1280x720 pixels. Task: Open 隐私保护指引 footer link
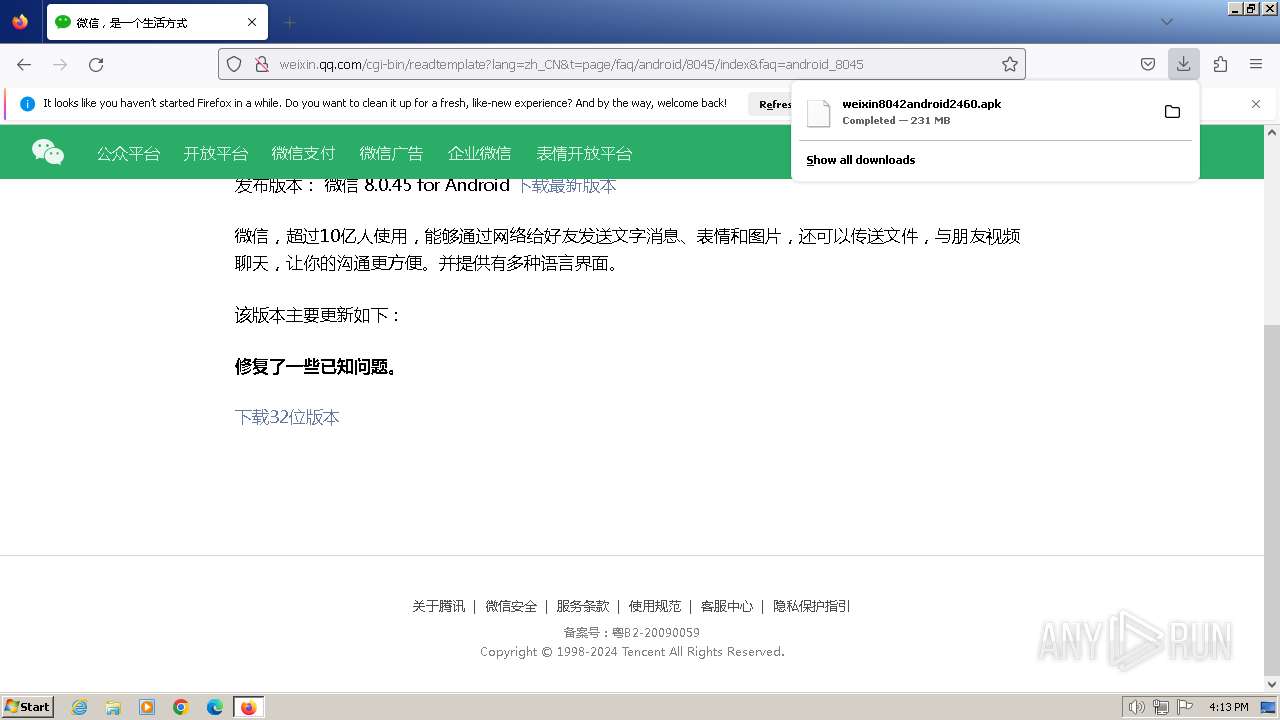coord(812,606)
